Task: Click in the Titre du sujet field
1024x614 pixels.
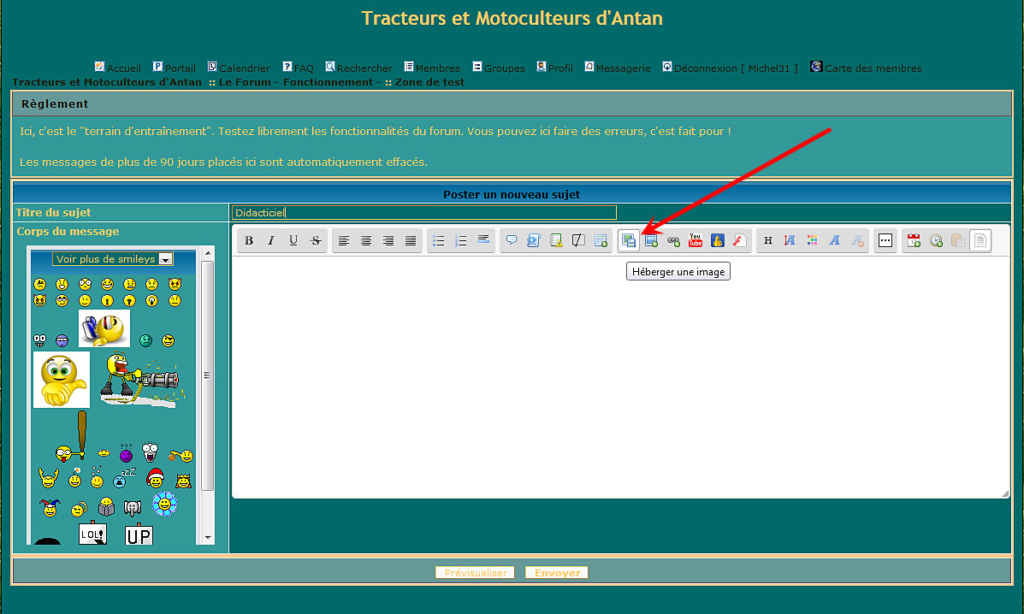Action: point(424,212)
